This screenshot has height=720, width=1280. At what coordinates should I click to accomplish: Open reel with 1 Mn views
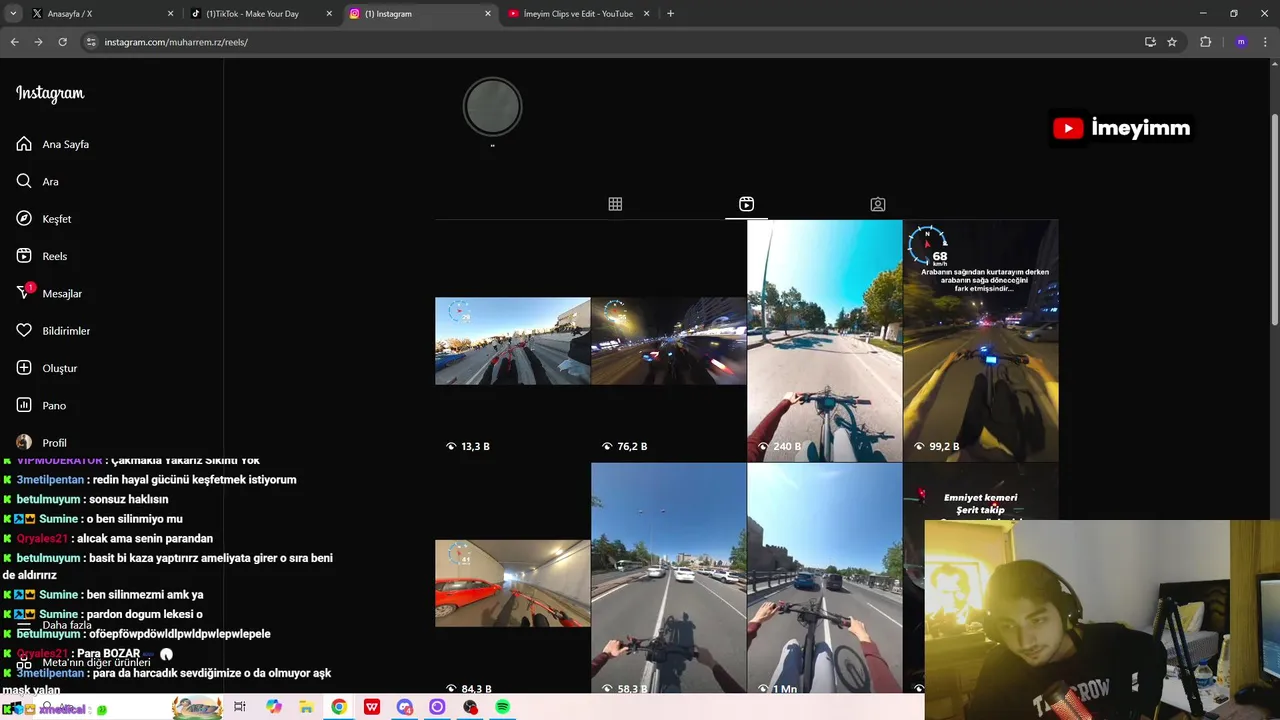pyautogui.click(x=824, y=578)
